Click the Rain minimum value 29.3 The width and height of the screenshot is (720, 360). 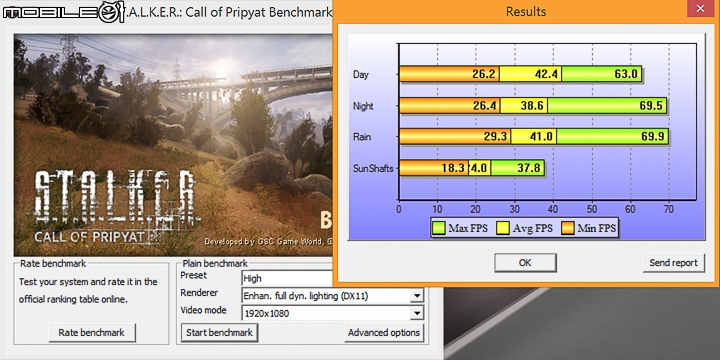click(496, 137)
